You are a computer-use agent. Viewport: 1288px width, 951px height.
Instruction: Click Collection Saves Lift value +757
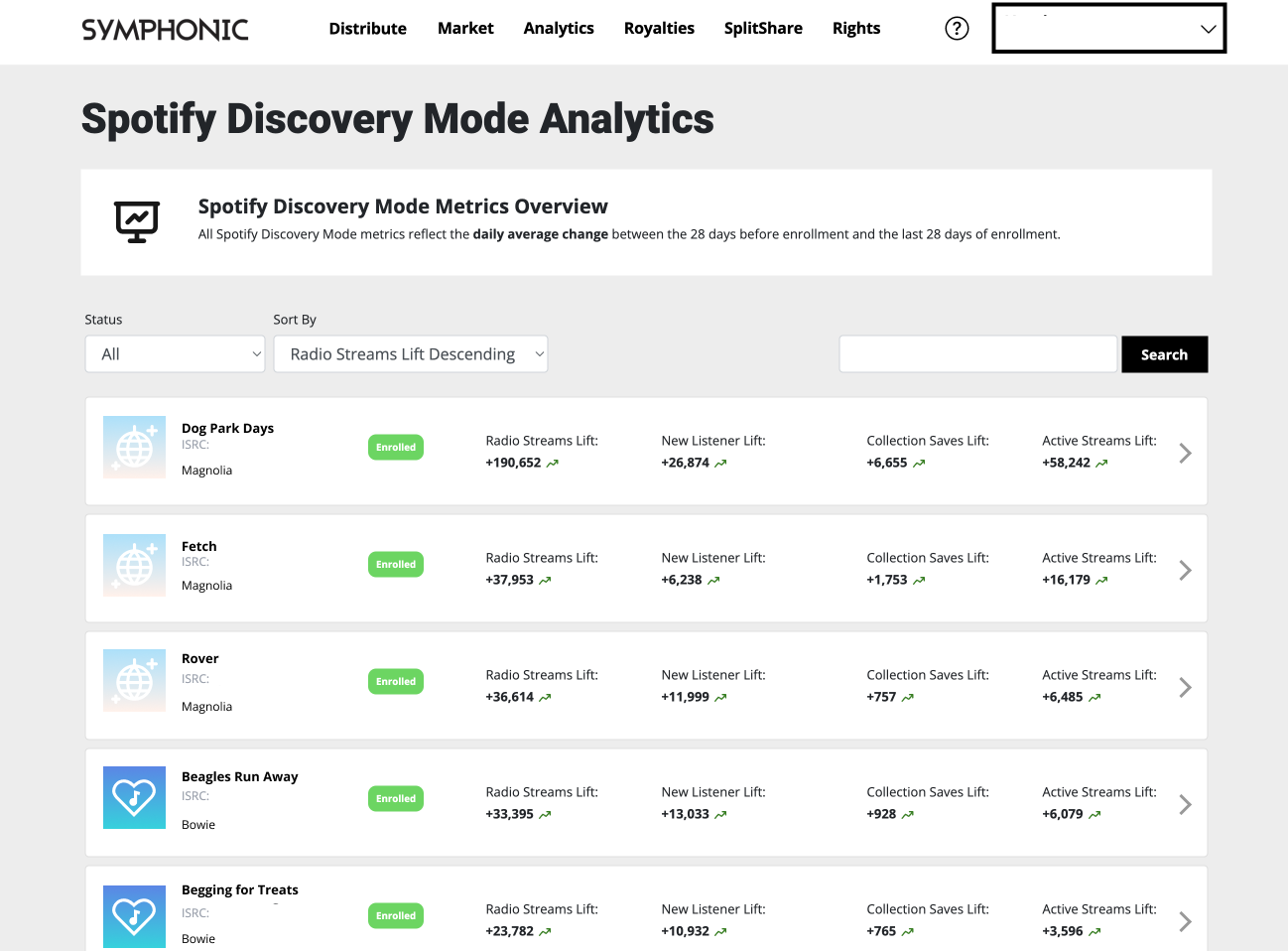pyautogui.click(x=881, y=697)
